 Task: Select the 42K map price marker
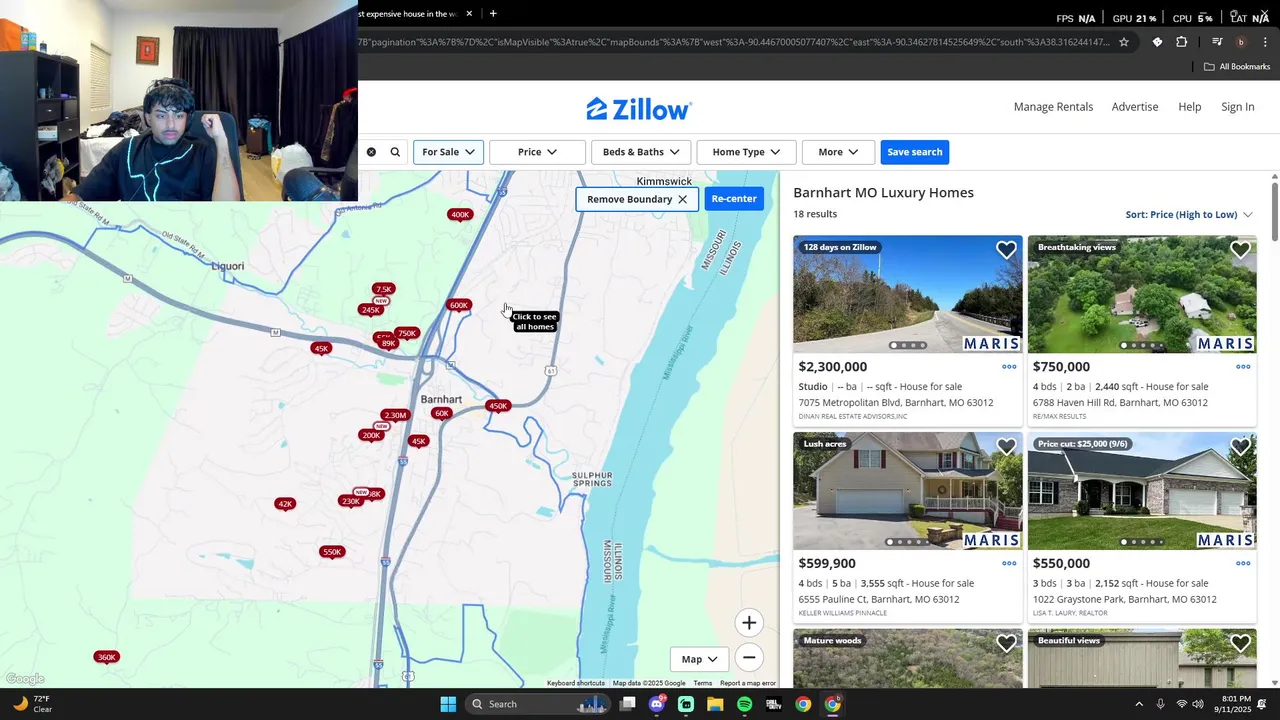click(x=285, y=504)
